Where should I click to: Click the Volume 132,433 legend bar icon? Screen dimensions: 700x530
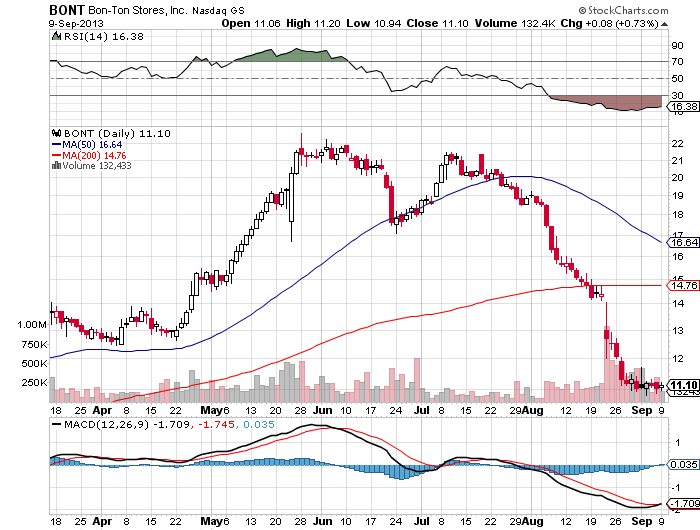pyautogui.click(x=56, y=165)
